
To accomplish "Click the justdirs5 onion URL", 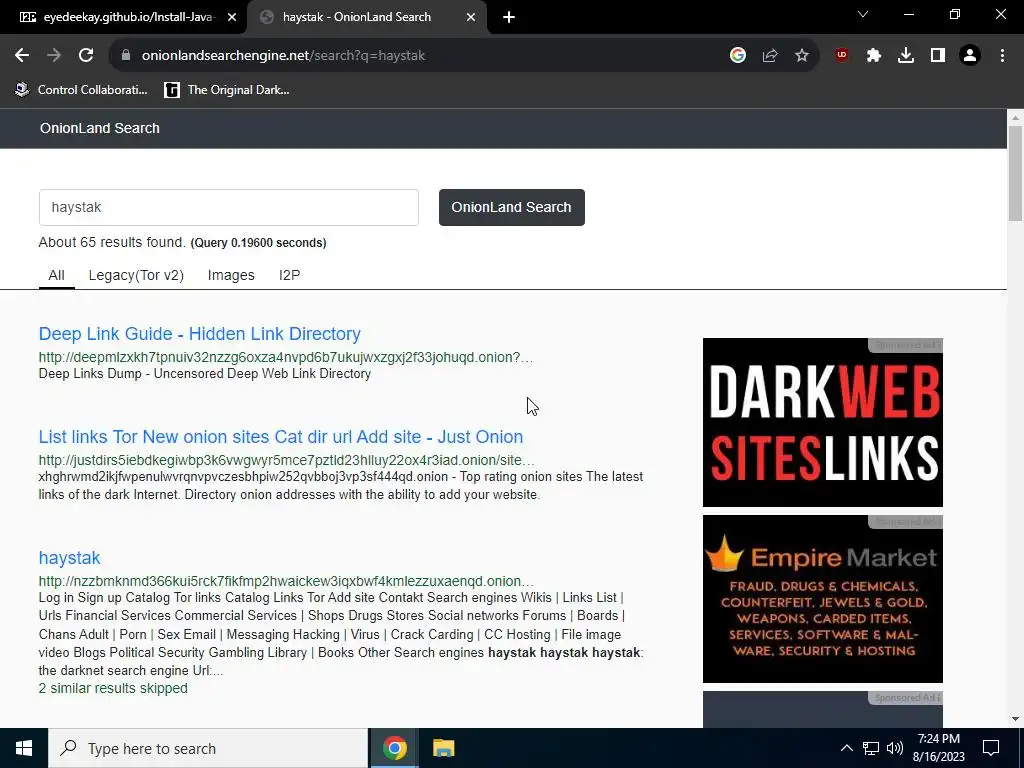I will pyautogui.click(x=286, y=460).
